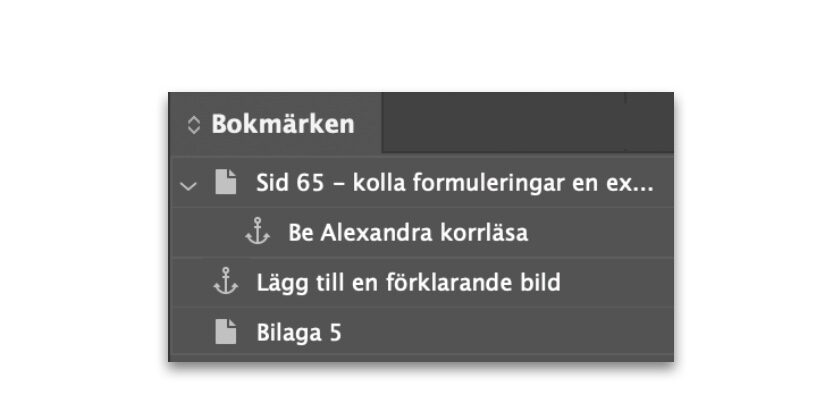
Task: Click the page icon beside Sid 65
Action: [226, 182]
